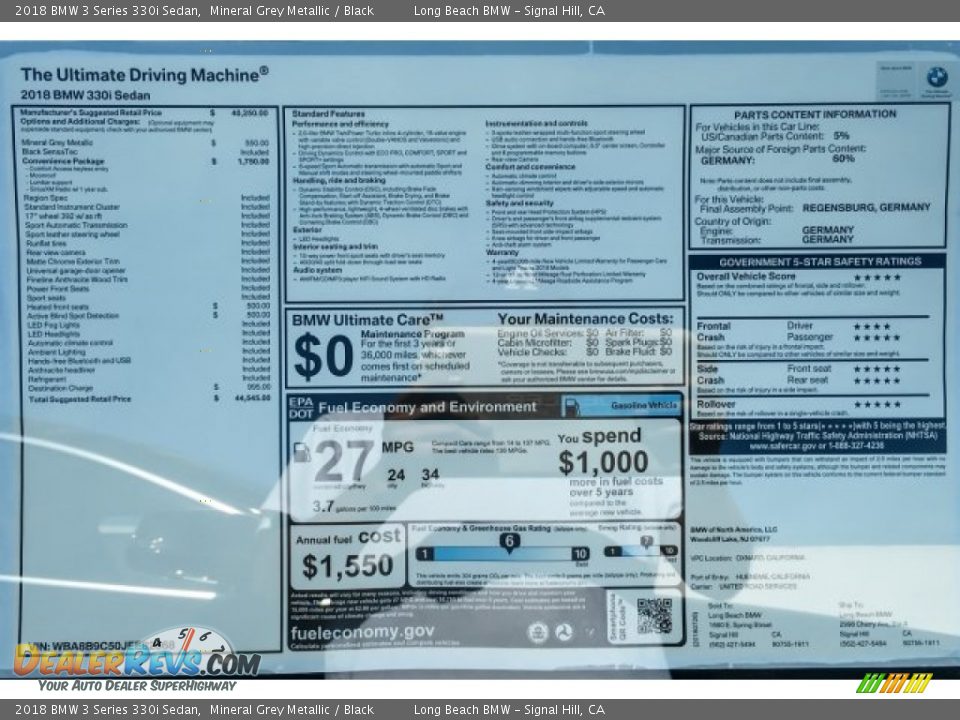Click the large $0 BMW Ultimate Care text

click(x=323, y=358)
